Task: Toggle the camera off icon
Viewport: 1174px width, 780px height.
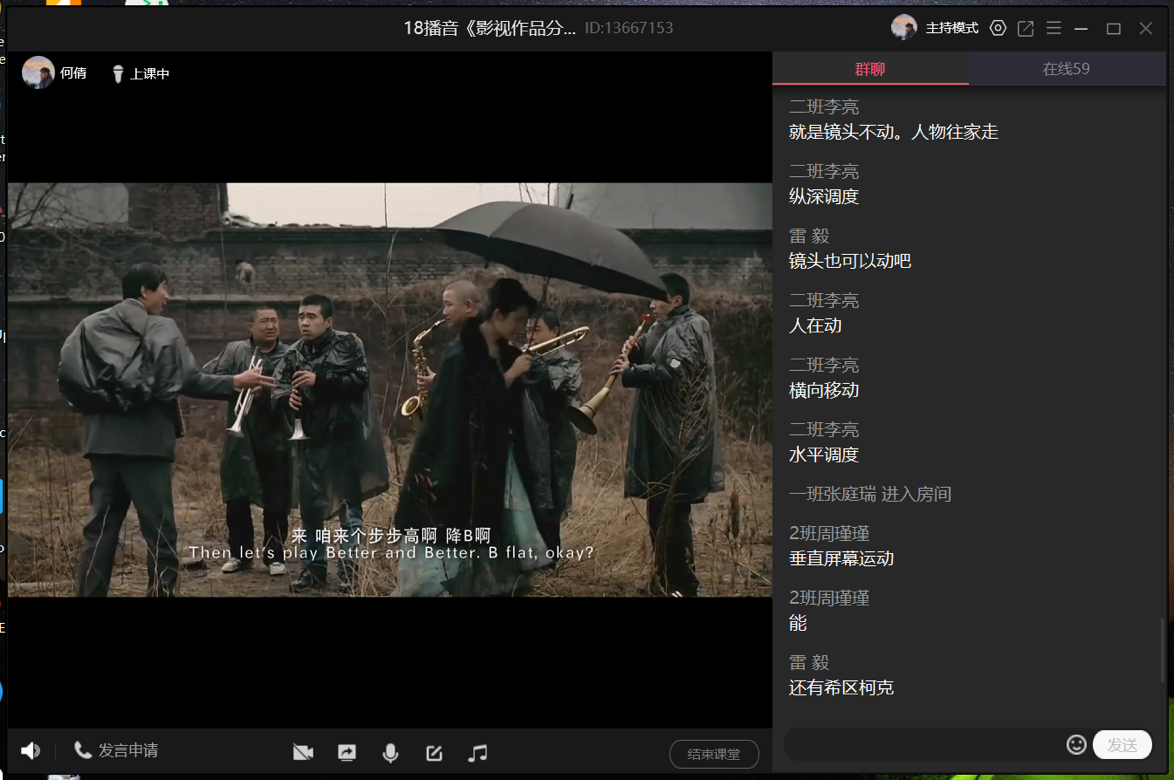Action: [x=303, y=752]
